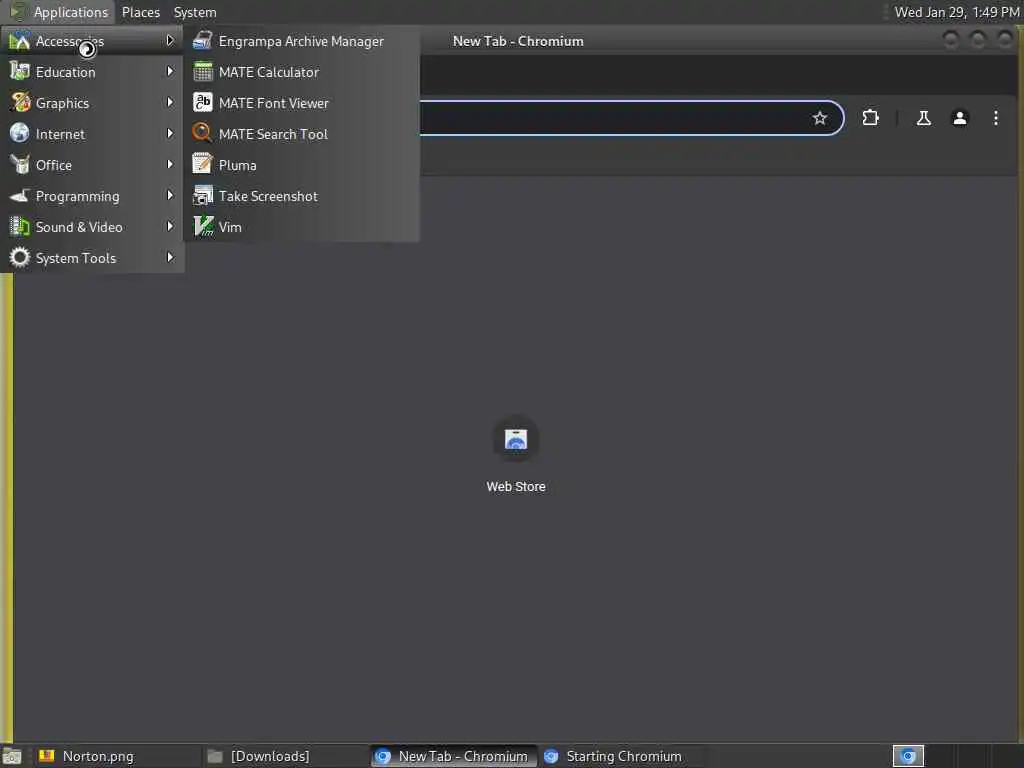The width and height of the screenshot is (1024, 768).
Task: Open the Places menu
Action: [x=140, y=12]
